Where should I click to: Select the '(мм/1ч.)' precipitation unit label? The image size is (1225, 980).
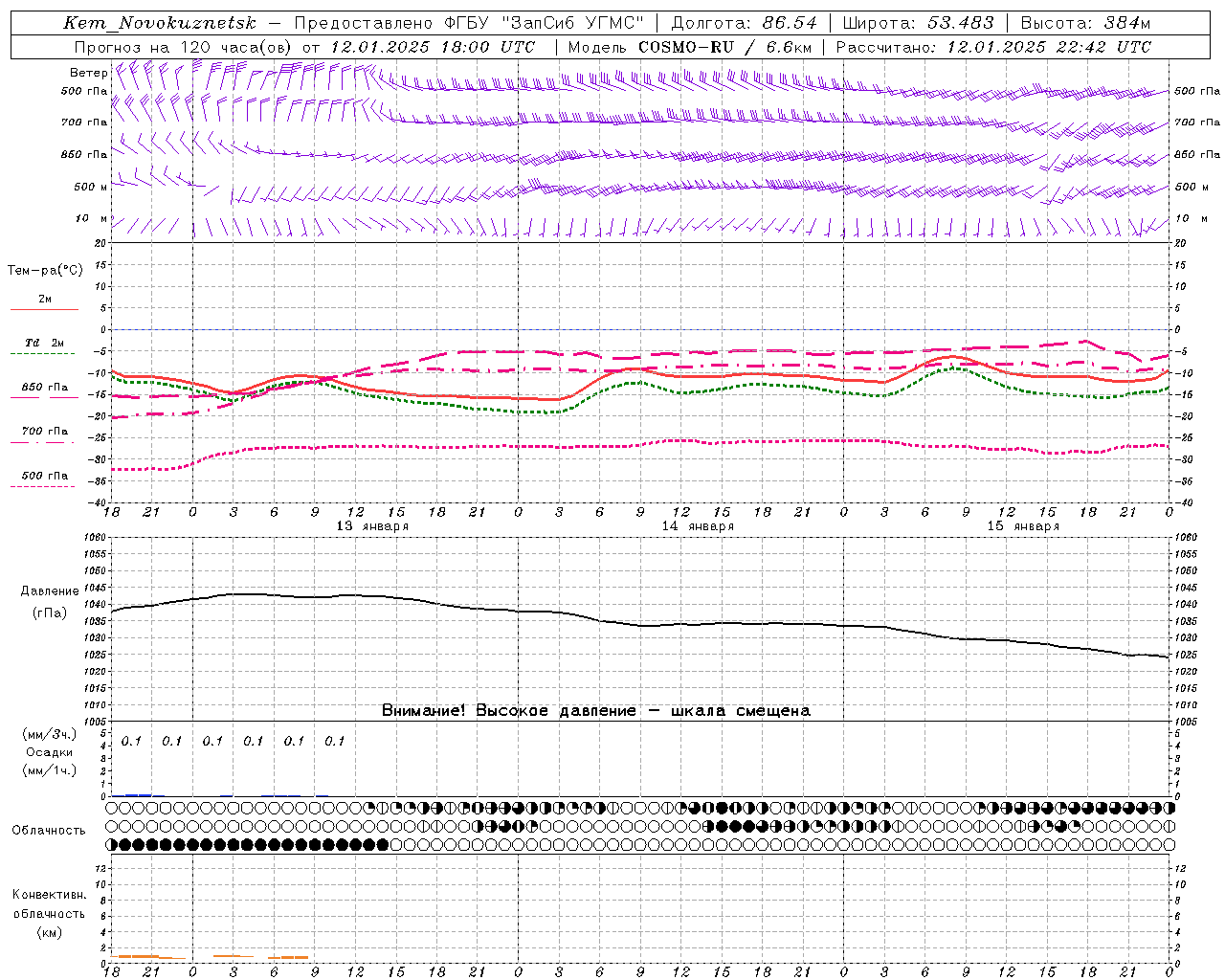coord(50,770)
